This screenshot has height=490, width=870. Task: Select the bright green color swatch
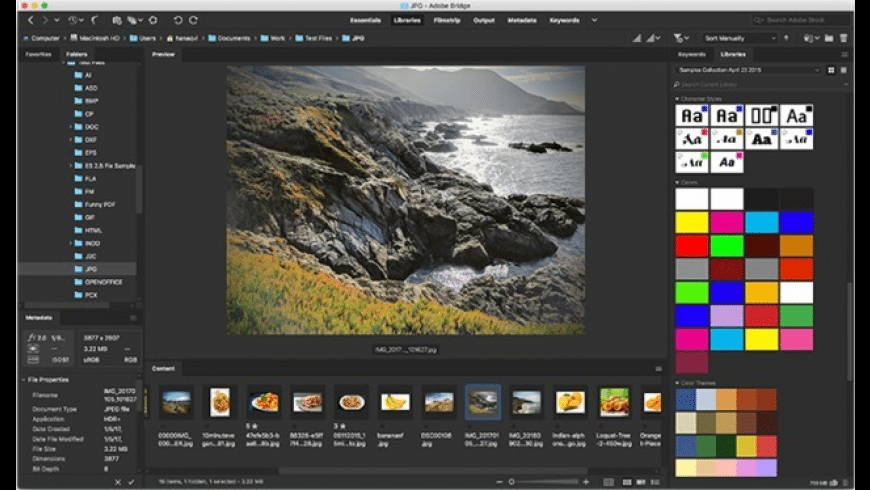[728, 245]
